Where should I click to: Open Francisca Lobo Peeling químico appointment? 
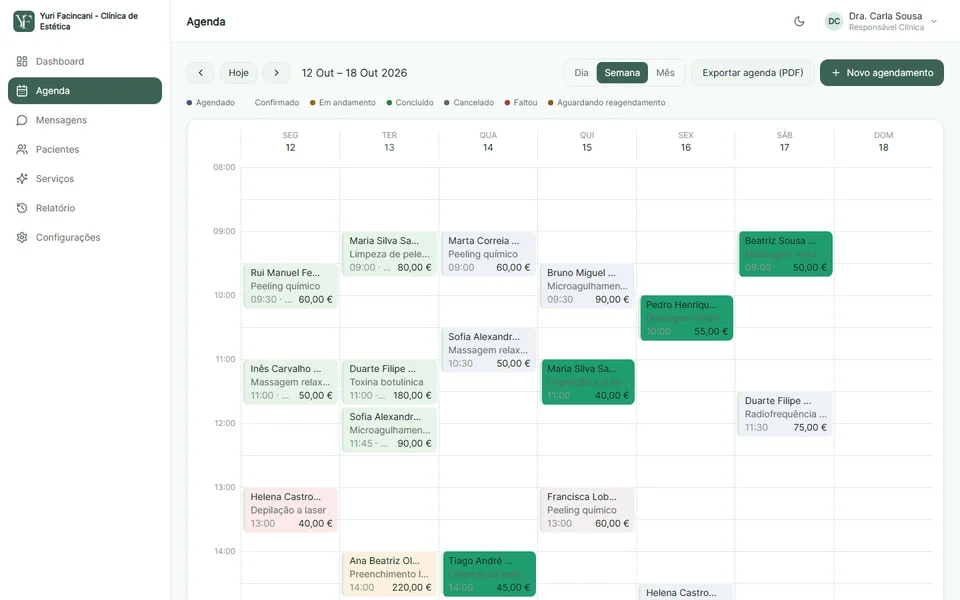tap(587, 510)
